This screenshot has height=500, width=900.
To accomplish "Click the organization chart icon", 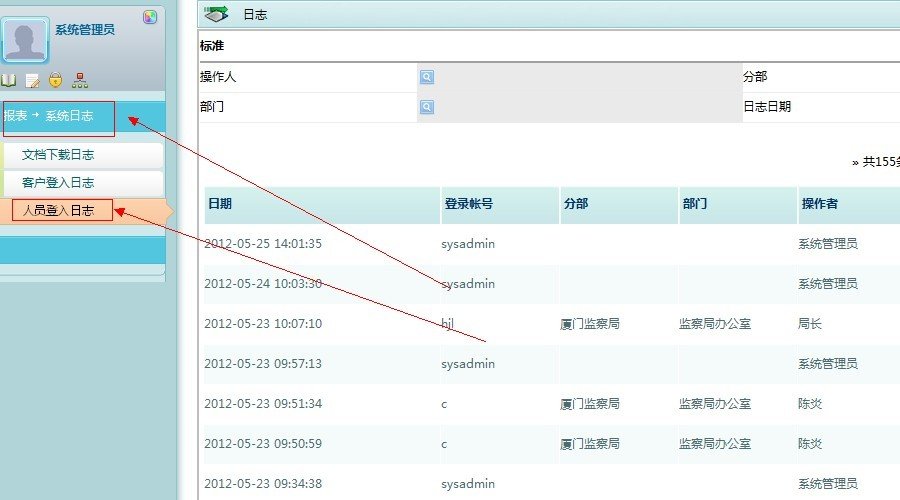I will pyautogui.click(x=80, y=80).
